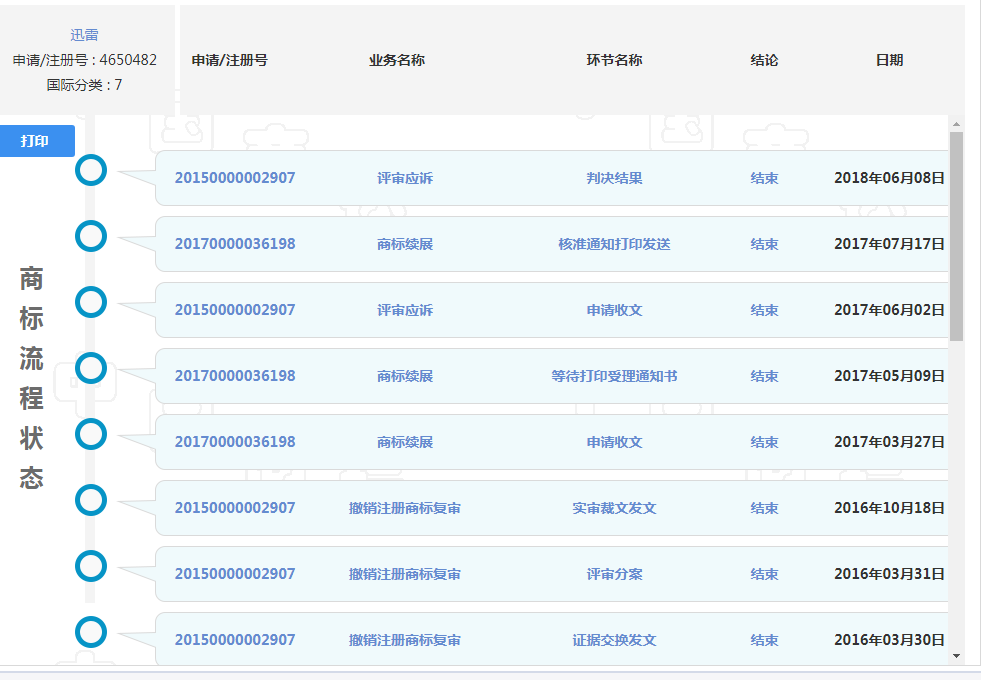This screenshot has width=983, height=680.
Task: Select the timeline circle for 核准通知打印发送
Action: click(91, 236)
